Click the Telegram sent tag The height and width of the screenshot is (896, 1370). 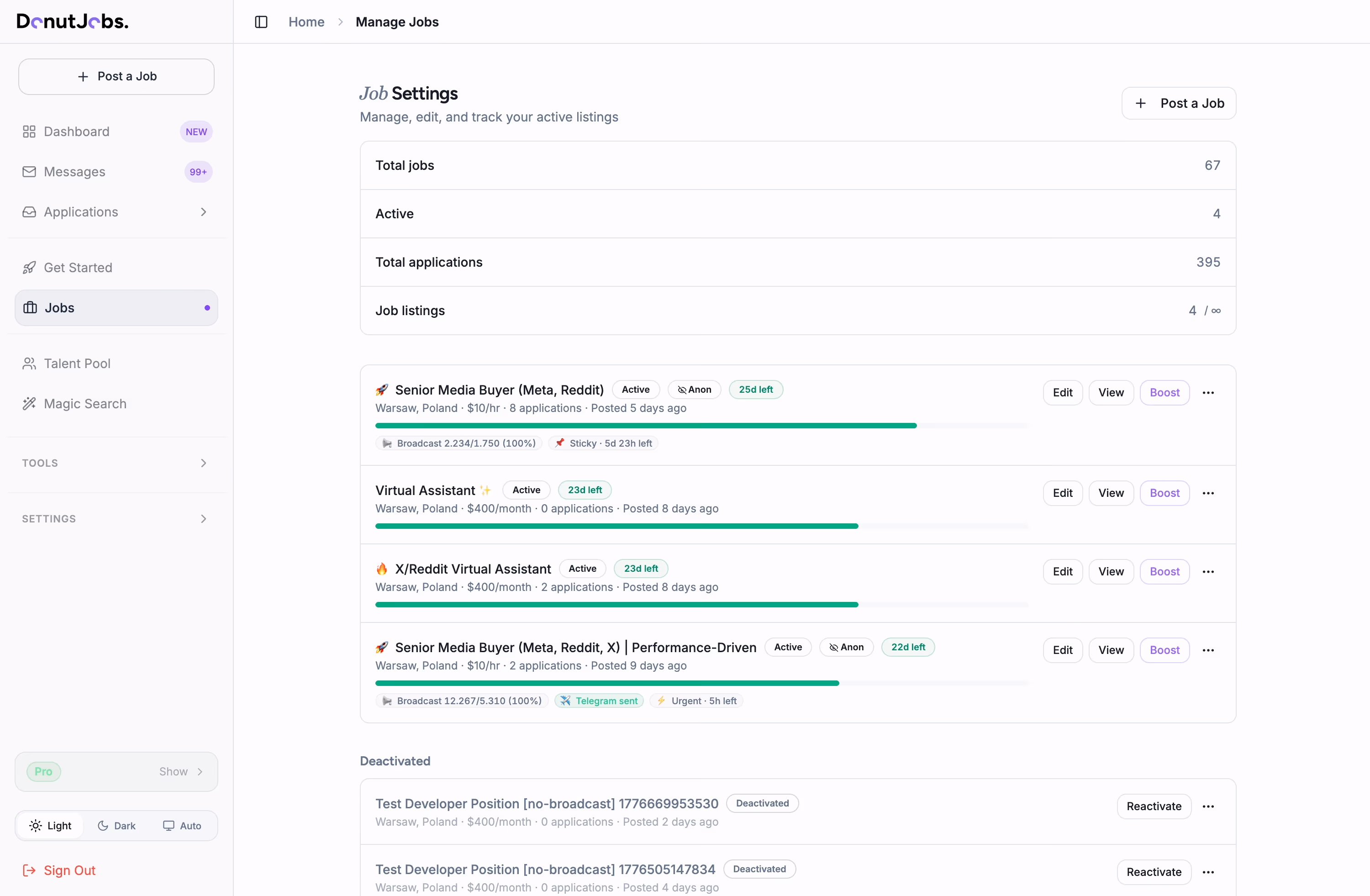click(599, 701)
